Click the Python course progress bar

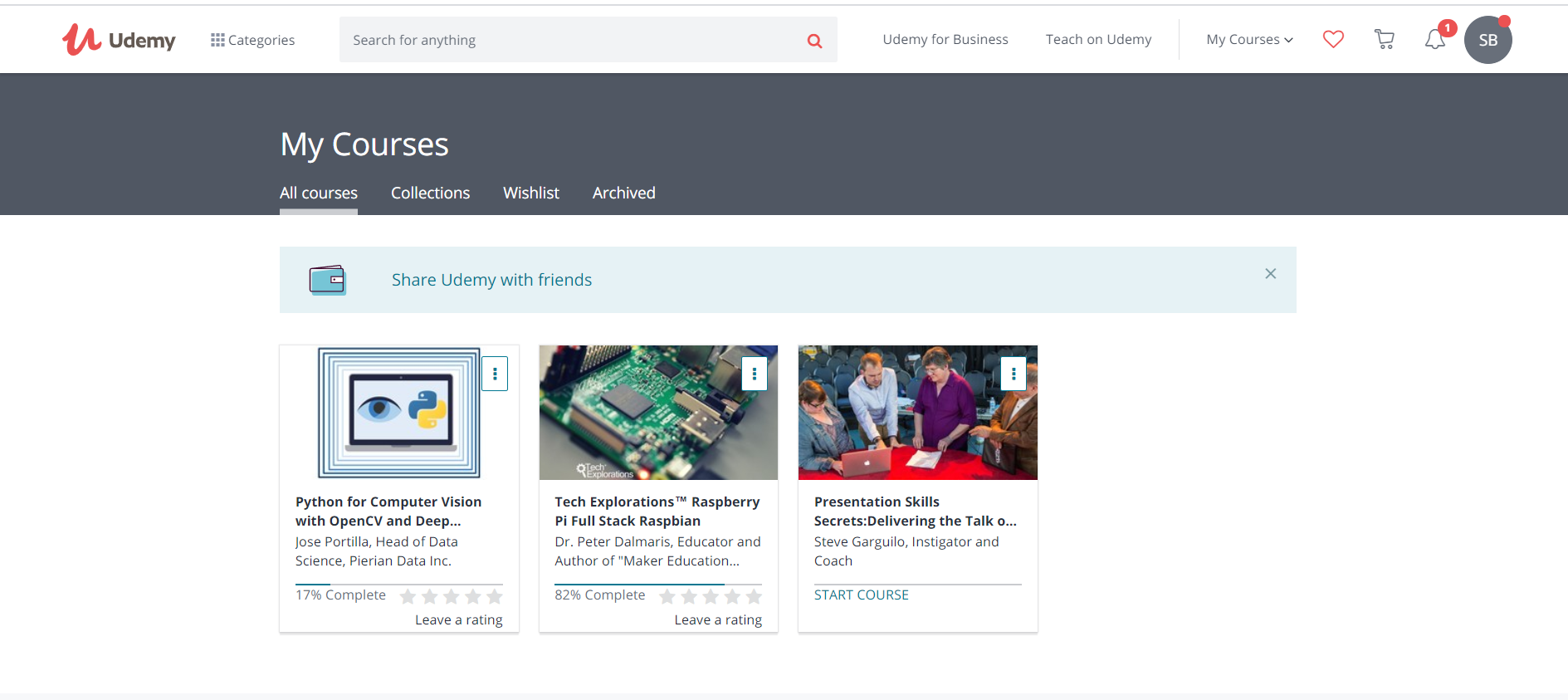[399, 585]
